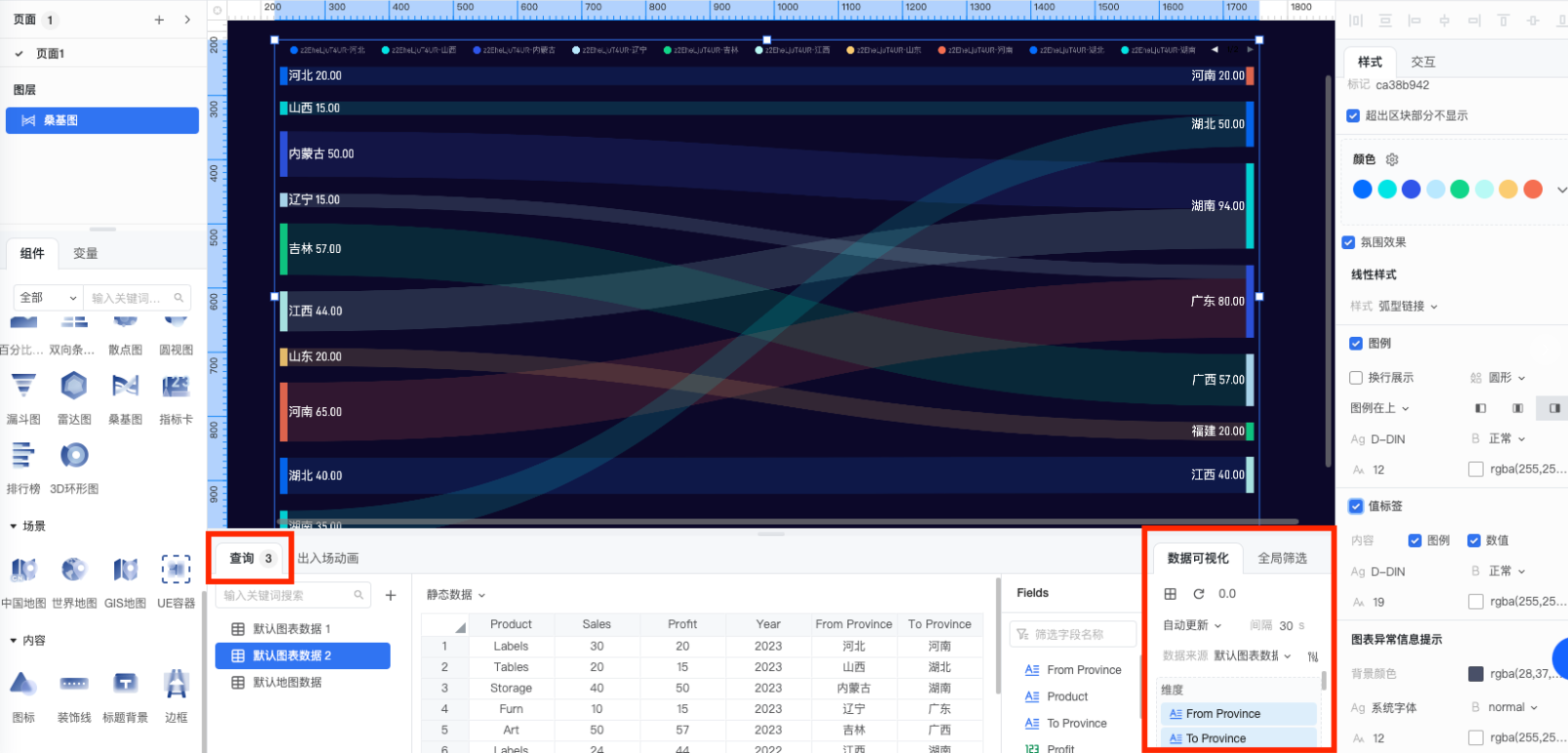Pick the green color swatch
The image size is (1568, 753).
click(x=1460, y=189)
